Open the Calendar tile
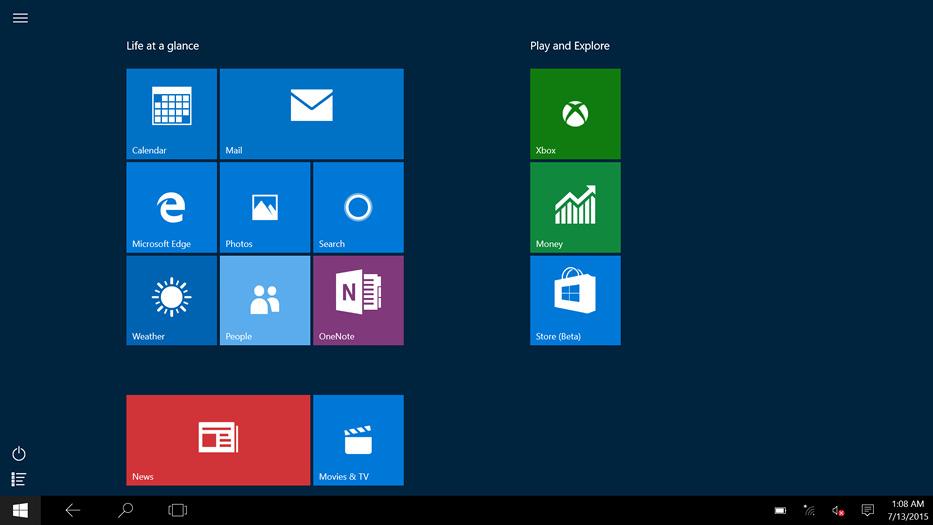Image resolution: width=933 pixels, height=525 pixels. [x=171, y=114]
